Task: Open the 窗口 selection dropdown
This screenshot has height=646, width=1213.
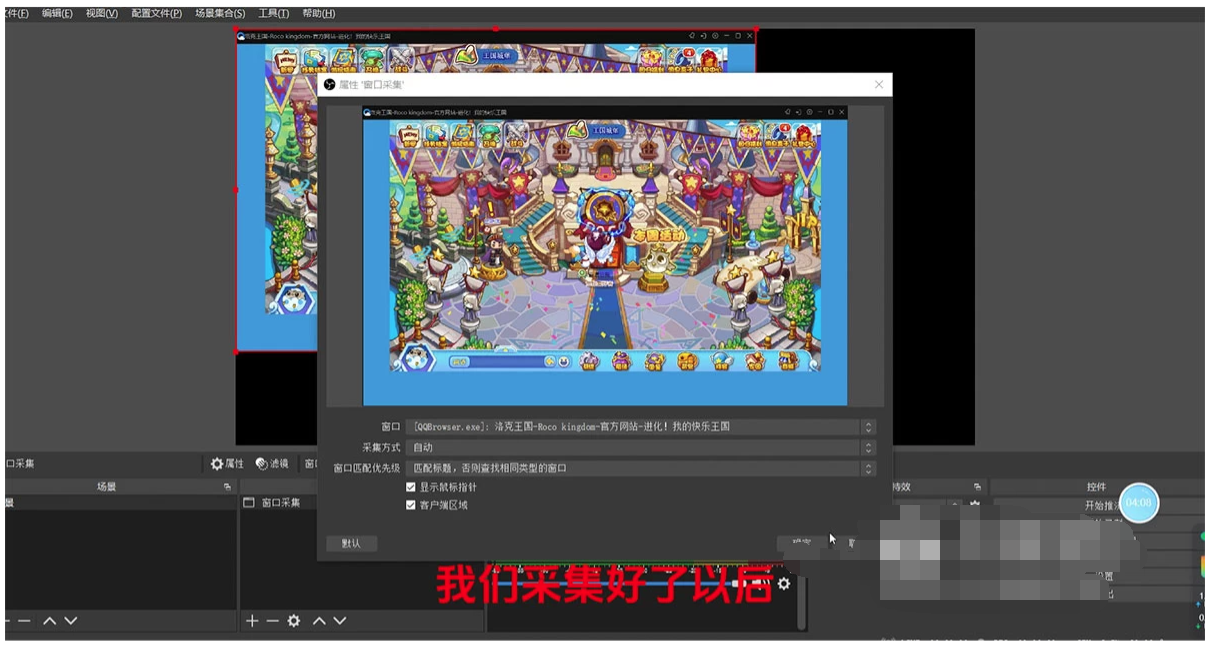Action: coord(641,427)
